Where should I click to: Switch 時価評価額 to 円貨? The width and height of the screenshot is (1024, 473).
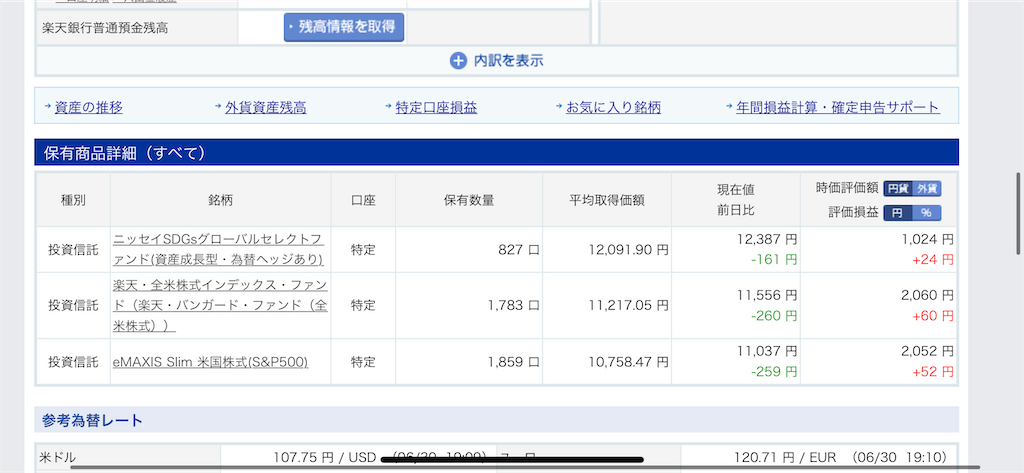click(898, 189)
